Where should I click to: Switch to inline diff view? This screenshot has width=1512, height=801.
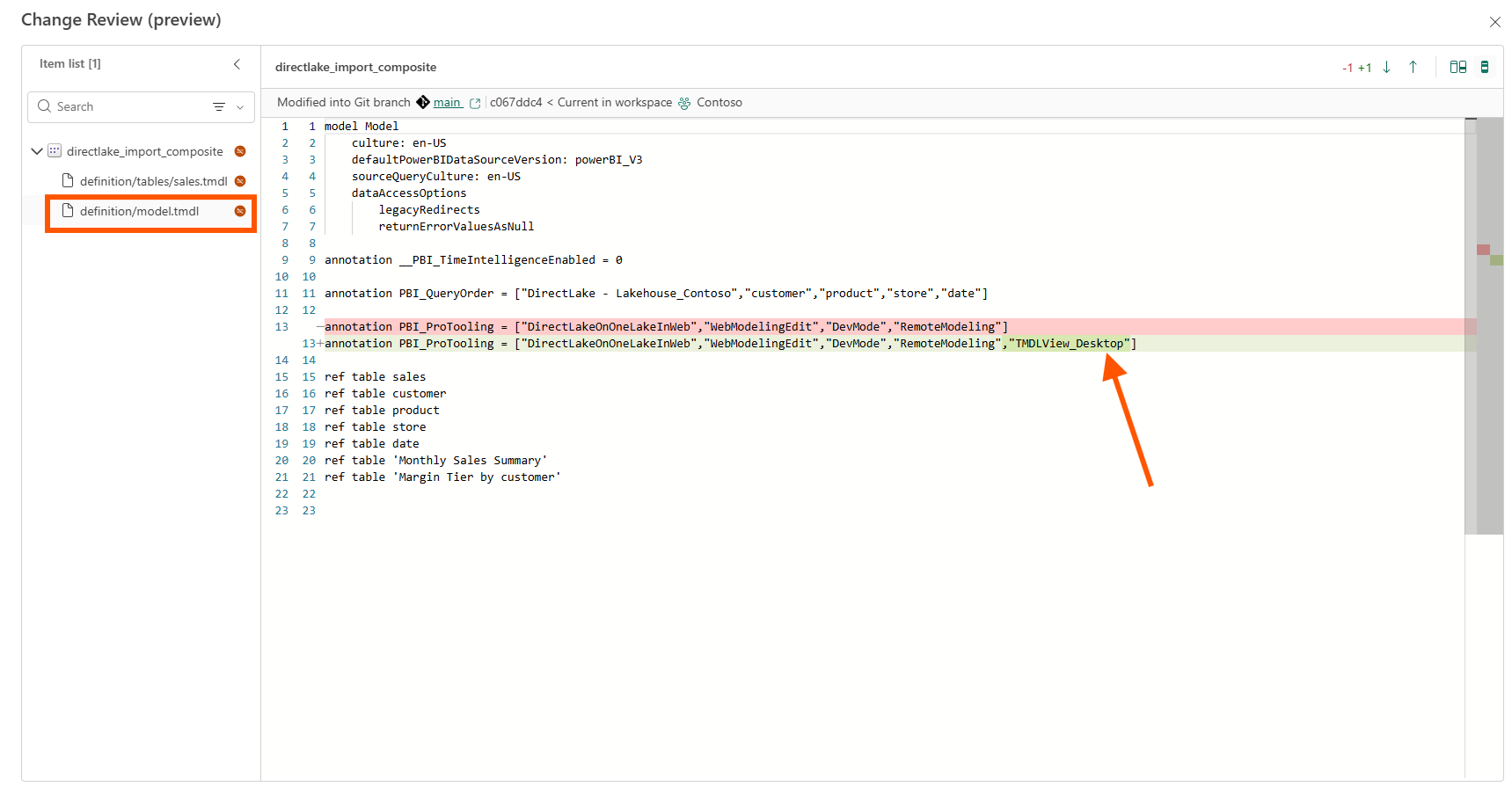click(1485, 67)
